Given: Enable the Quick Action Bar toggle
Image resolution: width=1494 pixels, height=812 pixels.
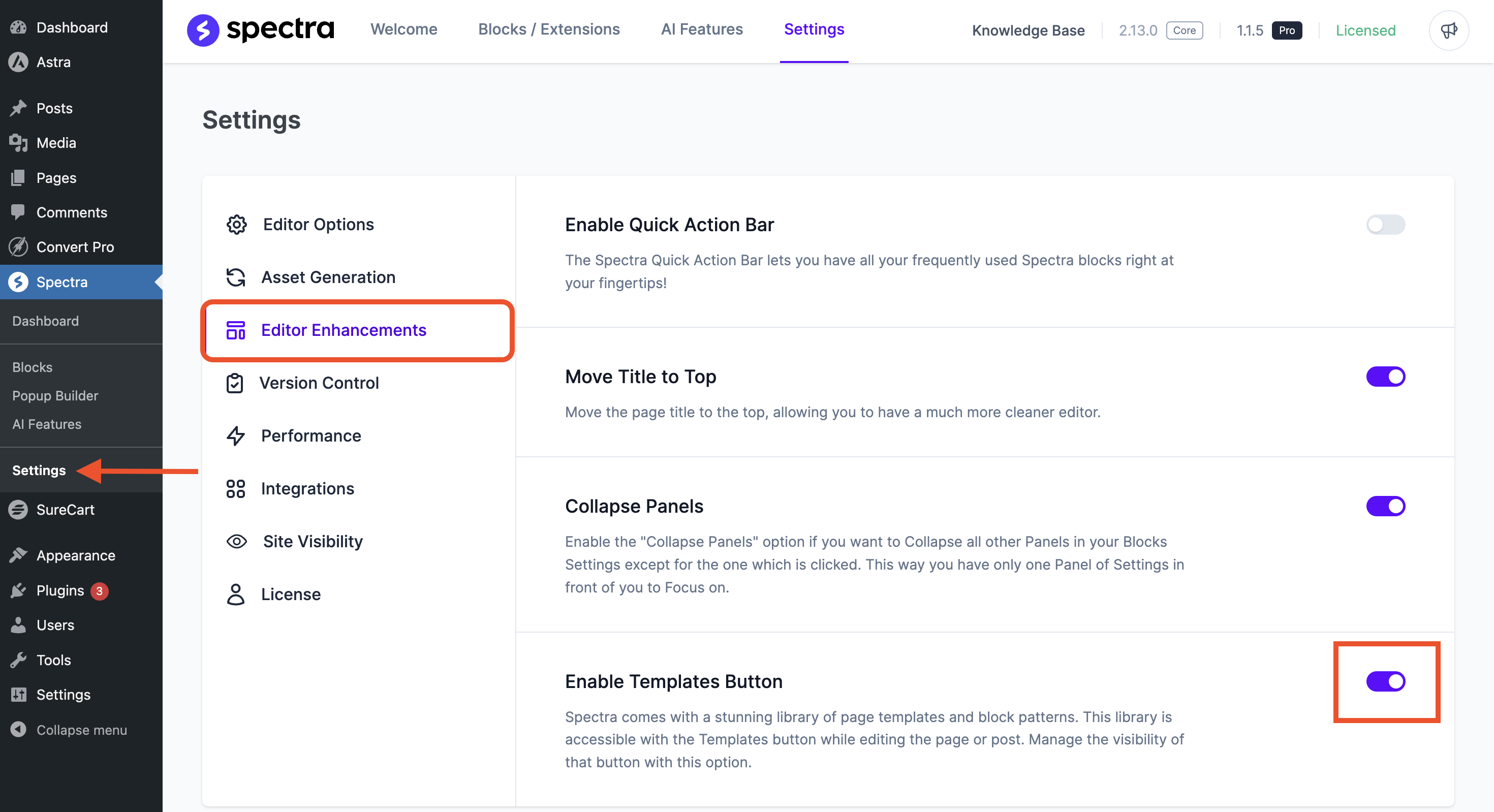Looking at the screenshot, I should point(1385,225).
